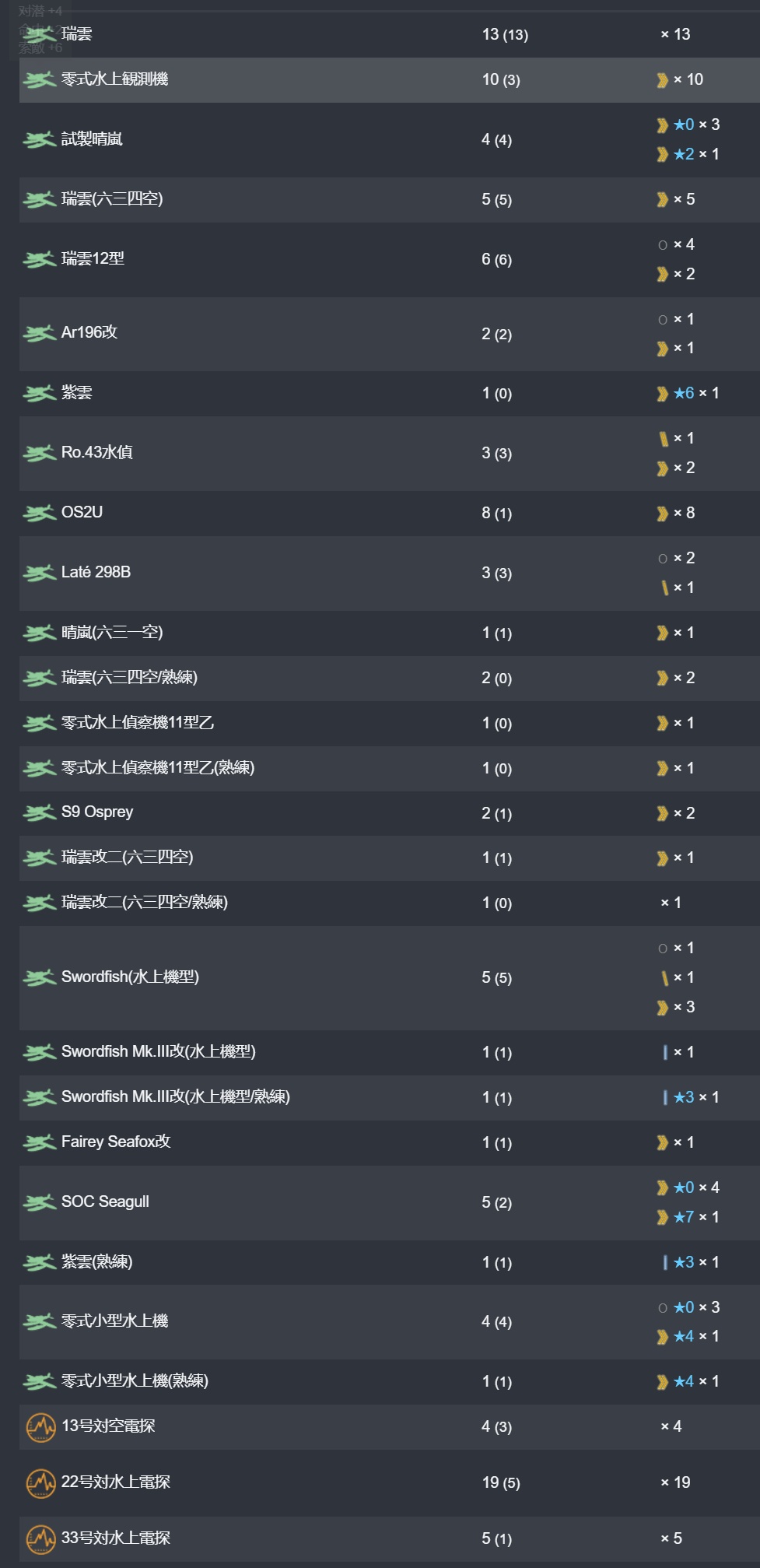Click the seaplane icon next to 零式水上観測機

click(39, 79)
